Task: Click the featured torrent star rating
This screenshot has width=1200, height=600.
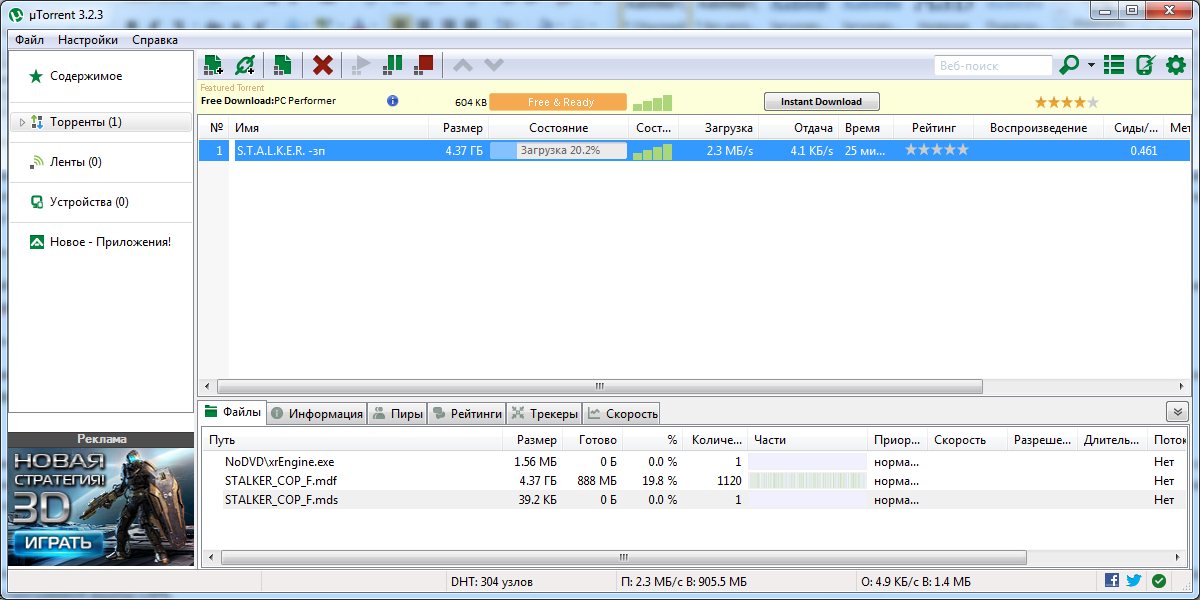Action: 1066,102
